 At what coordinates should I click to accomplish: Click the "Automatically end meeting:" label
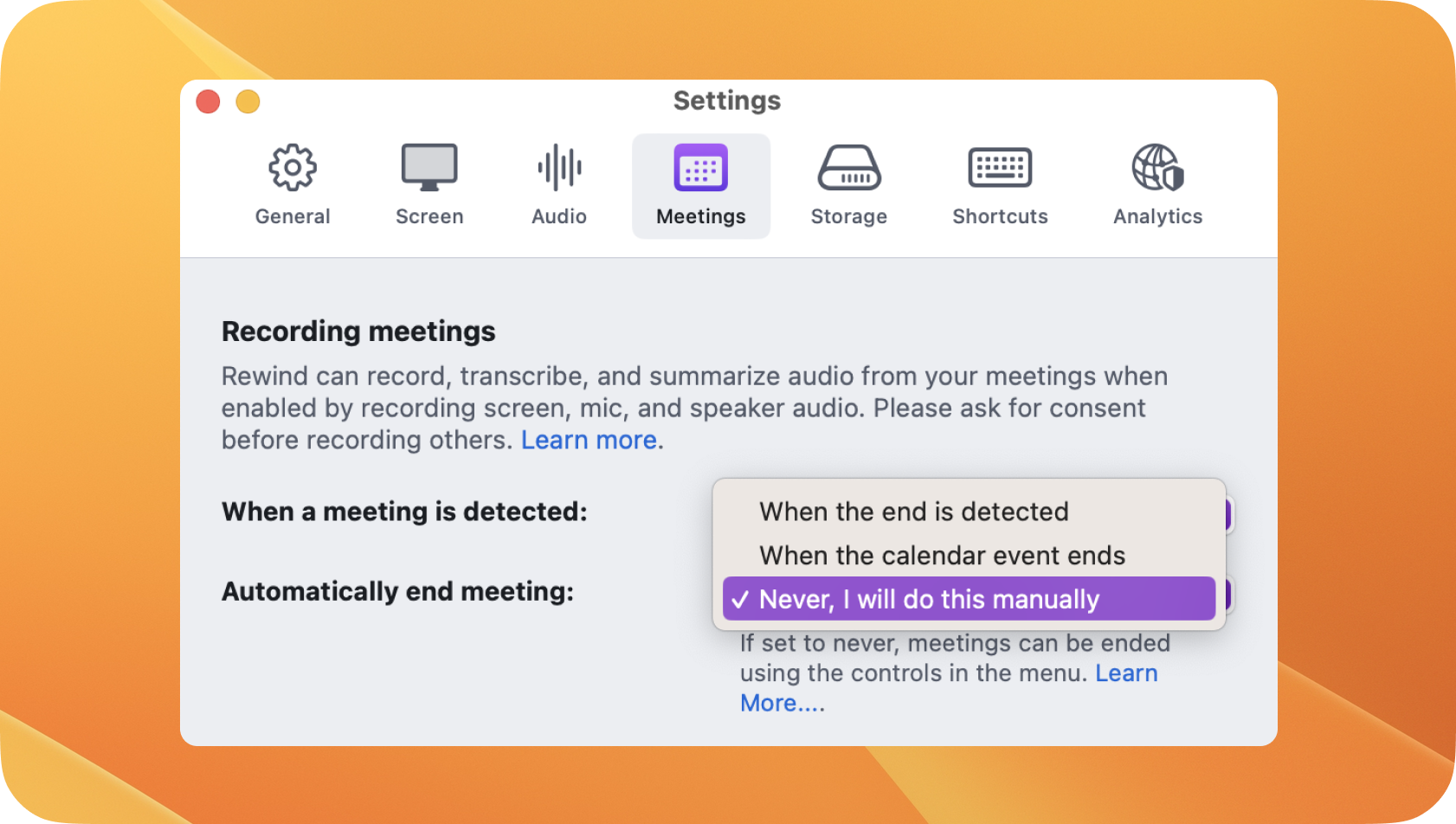coord(397,592)
